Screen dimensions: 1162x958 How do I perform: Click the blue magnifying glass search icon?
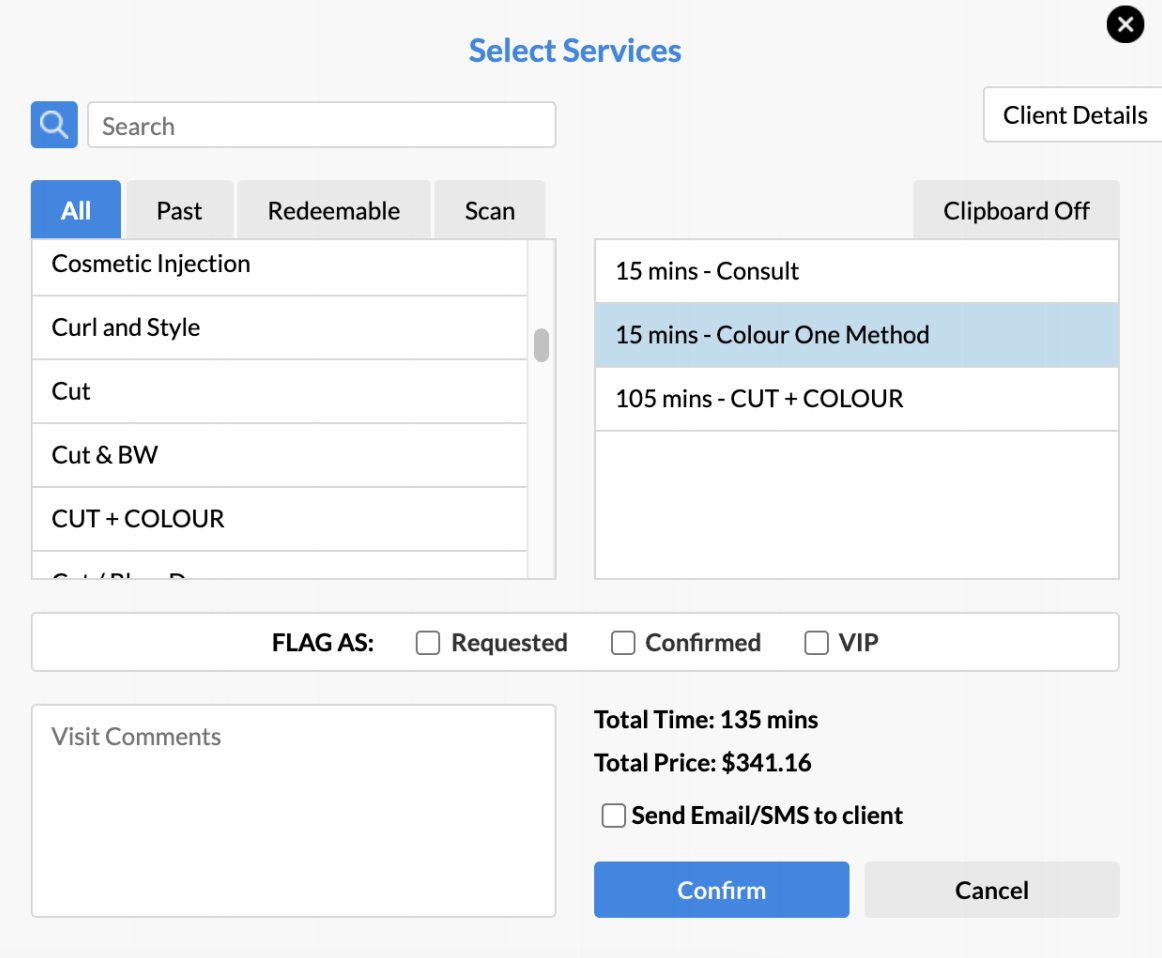click(54, 125)
